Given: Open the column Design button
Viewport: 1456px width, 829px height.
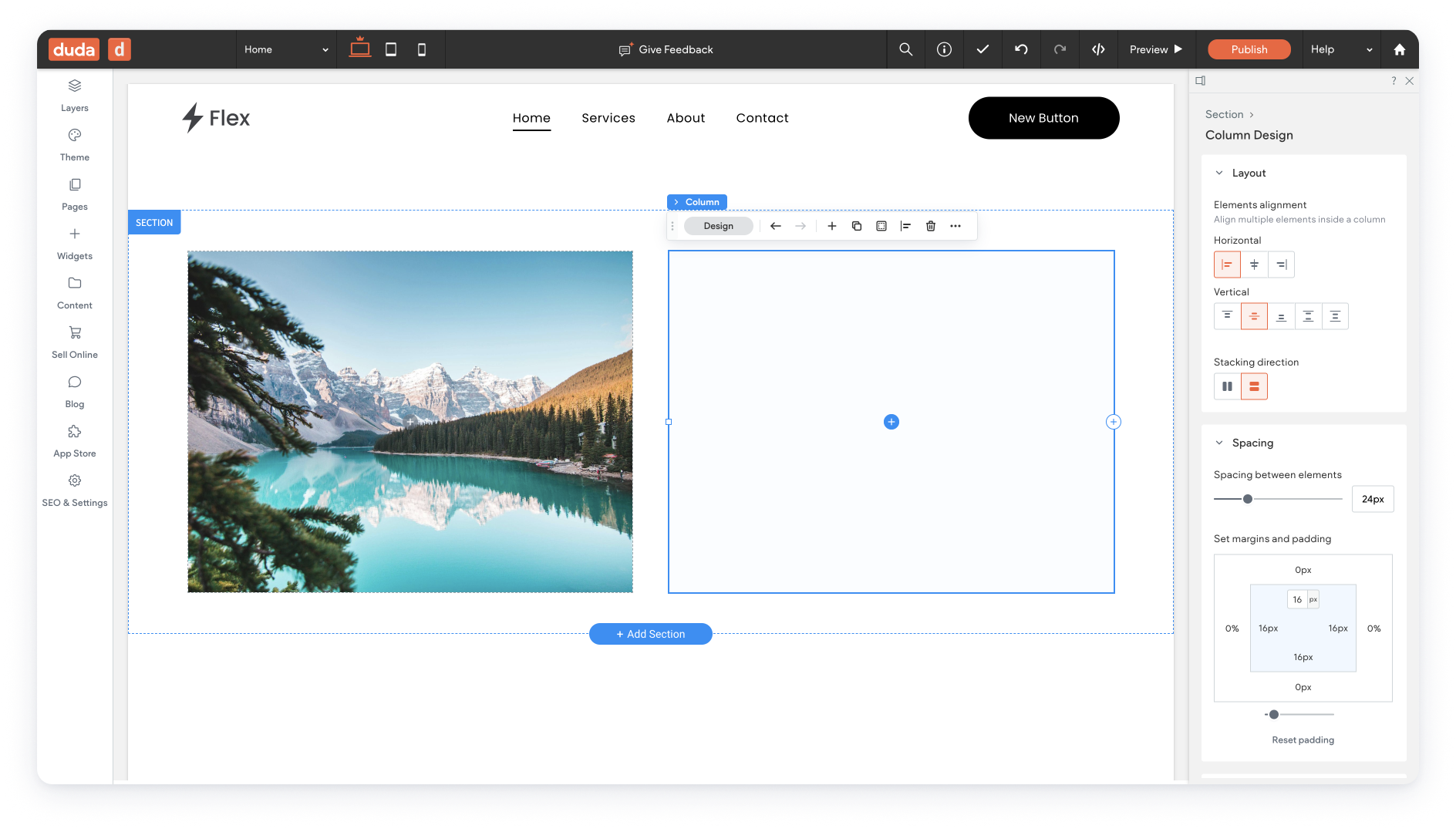Looking at the screenshot, I should 719,226.
